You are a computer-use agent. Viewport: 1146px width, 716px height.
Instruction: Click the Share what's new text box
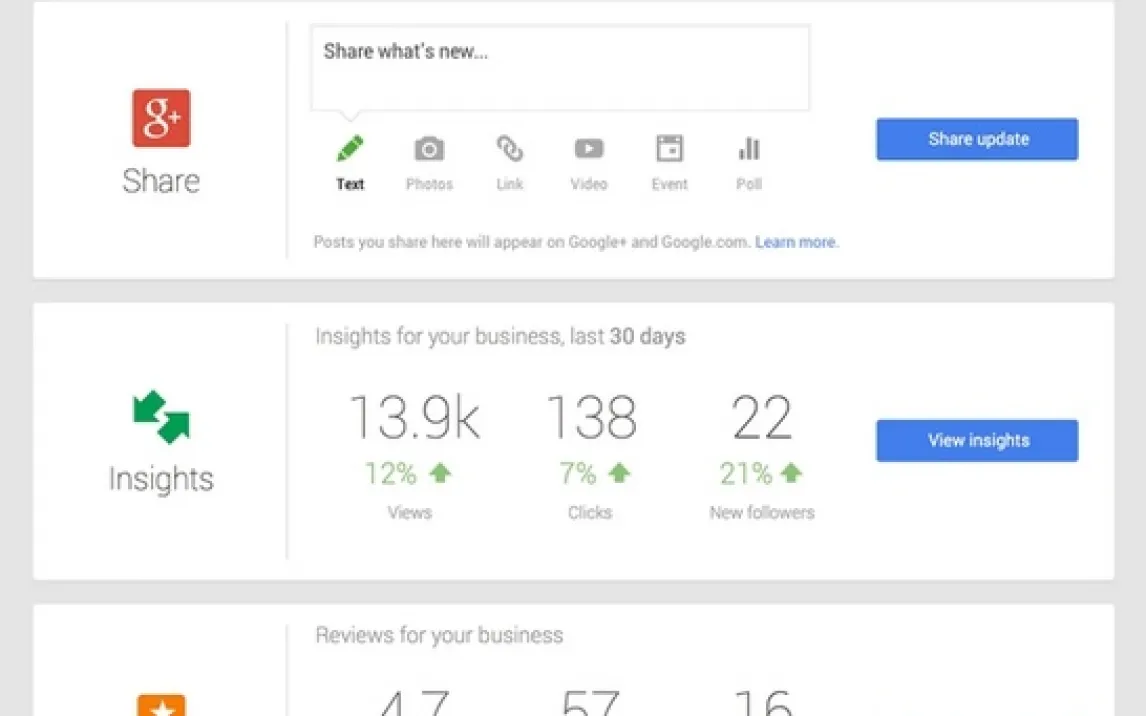coord(560,68)
